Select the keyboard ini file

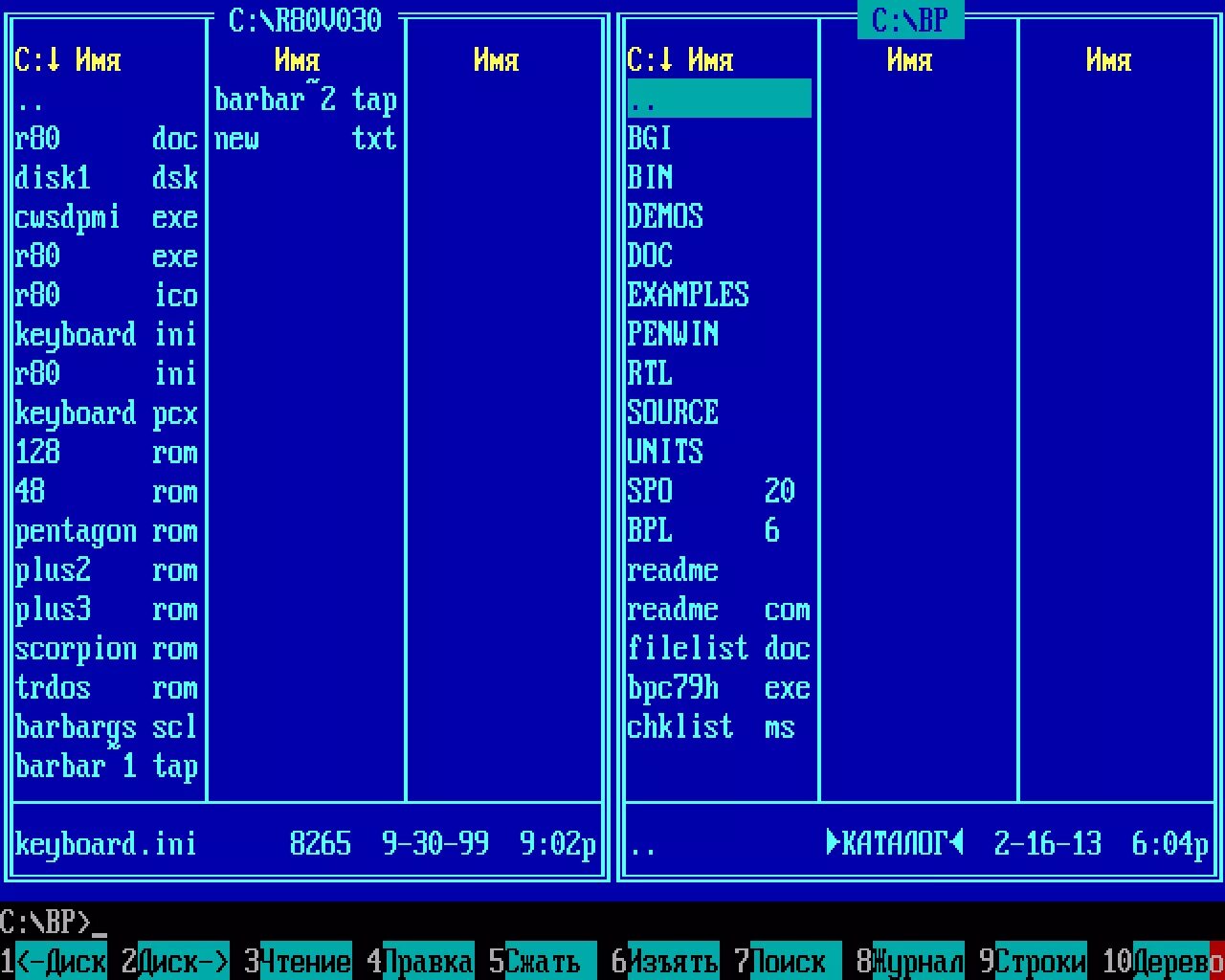107,335
